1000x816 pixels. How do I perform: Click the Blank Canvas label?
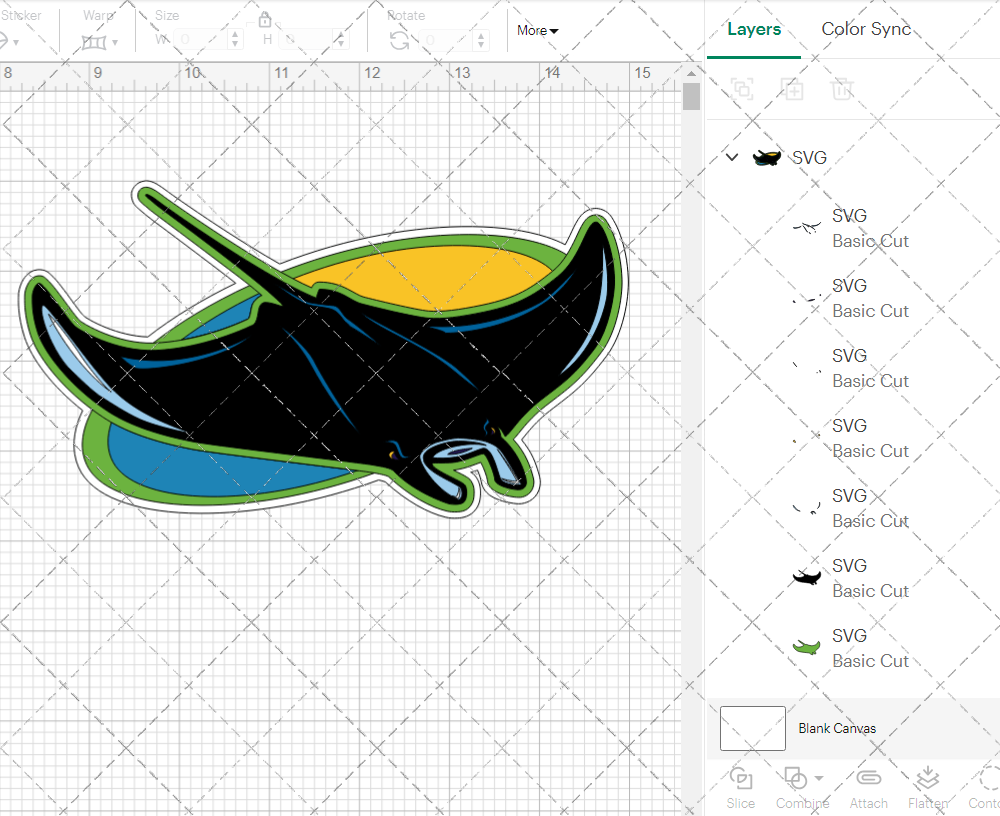pos(837,728)
